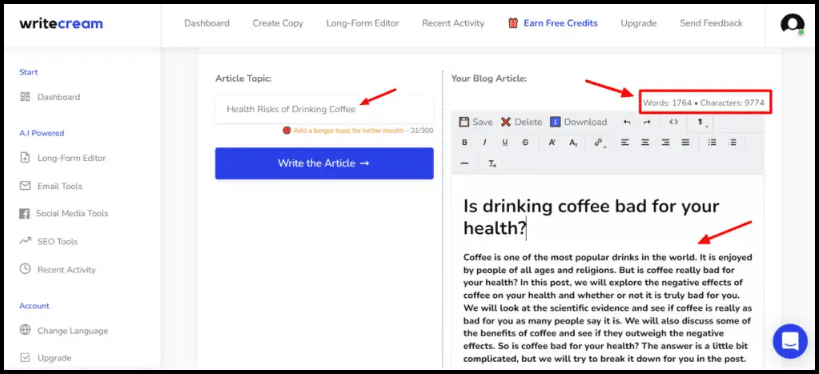This screenshot has height=374, width=819.
Task: Open SEO Tools in the sidebar
Action: click(x=49, y=241)
